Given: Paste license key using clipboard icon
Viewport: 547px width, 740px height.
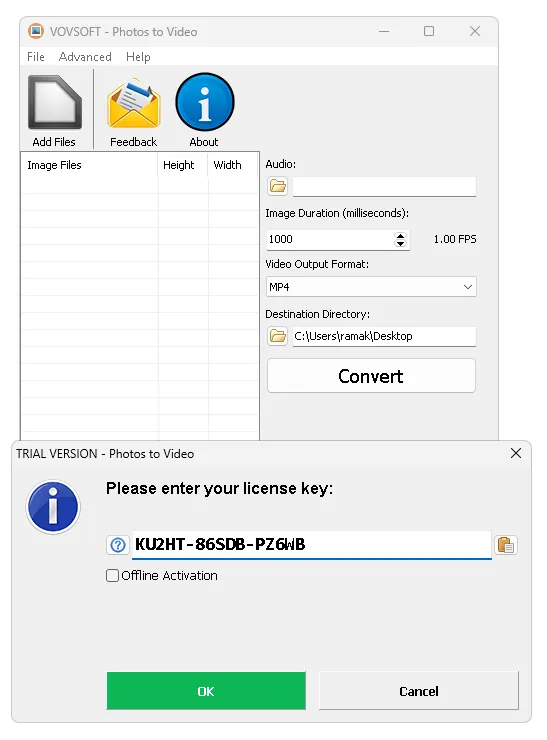Looking at the screenshot, I should coord(506,545).
